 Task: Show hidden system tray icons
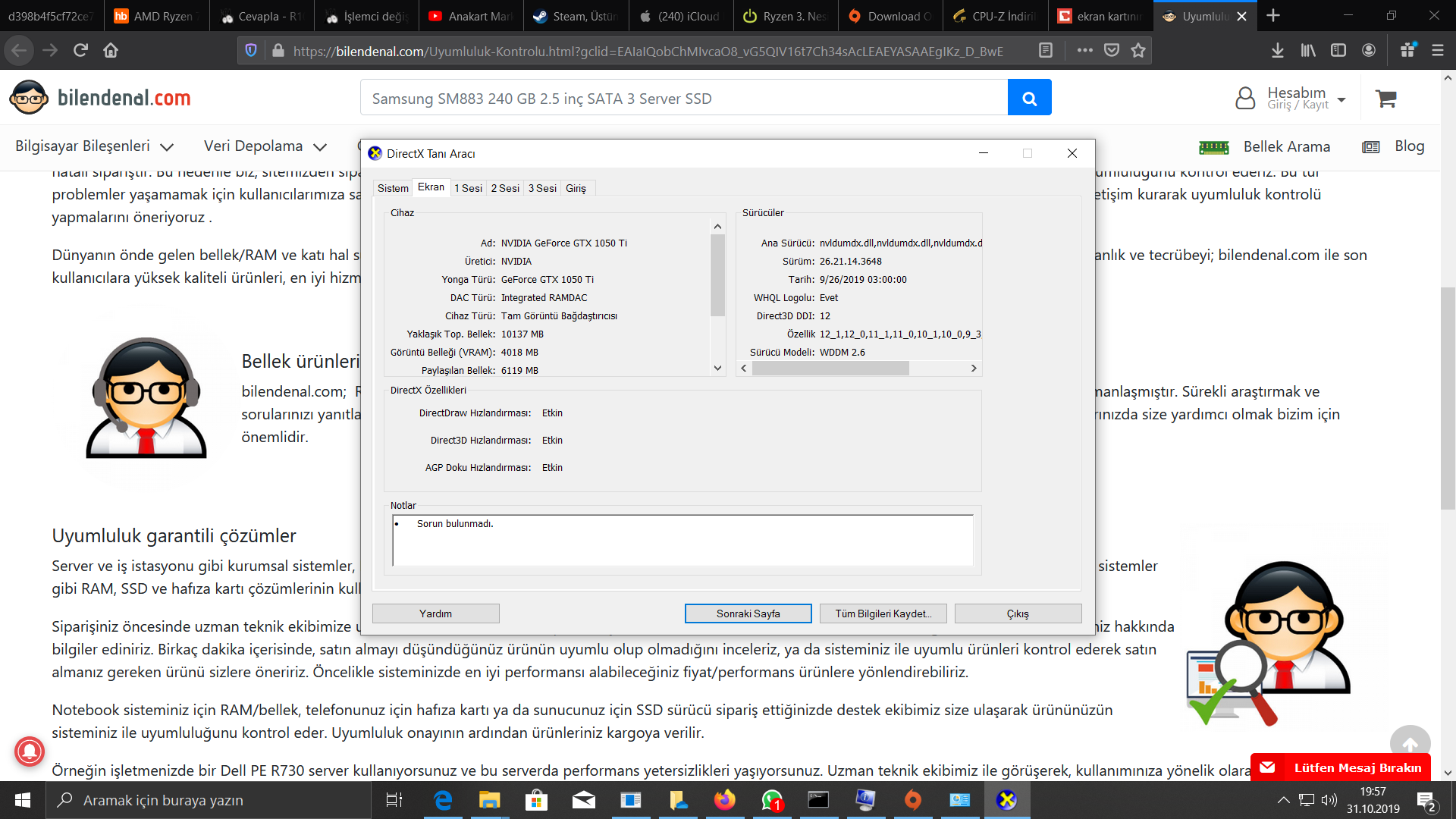(1283, 800)
